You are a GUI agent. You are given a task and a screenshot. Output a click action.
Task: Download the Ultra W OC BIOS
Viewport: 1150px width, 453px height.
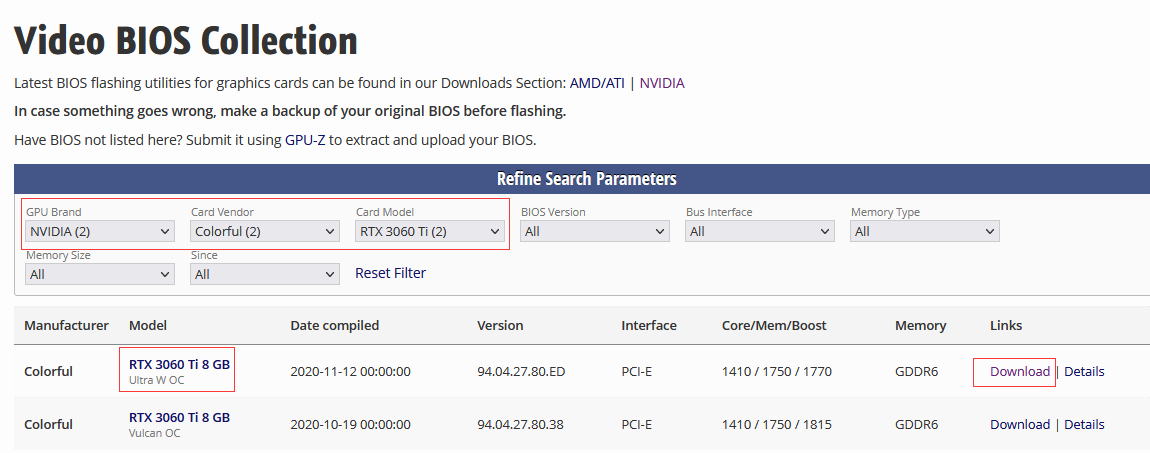coord(1019,372)
